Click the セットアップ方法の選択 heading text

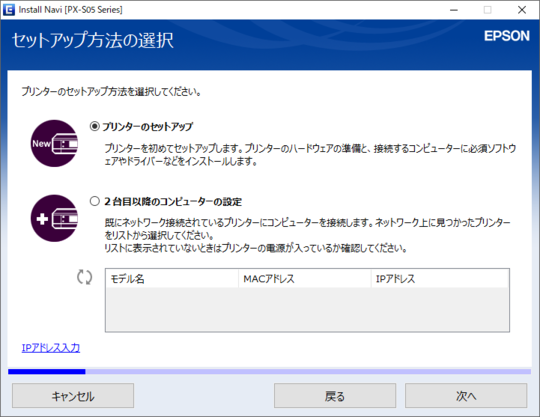tap(93, 40)
